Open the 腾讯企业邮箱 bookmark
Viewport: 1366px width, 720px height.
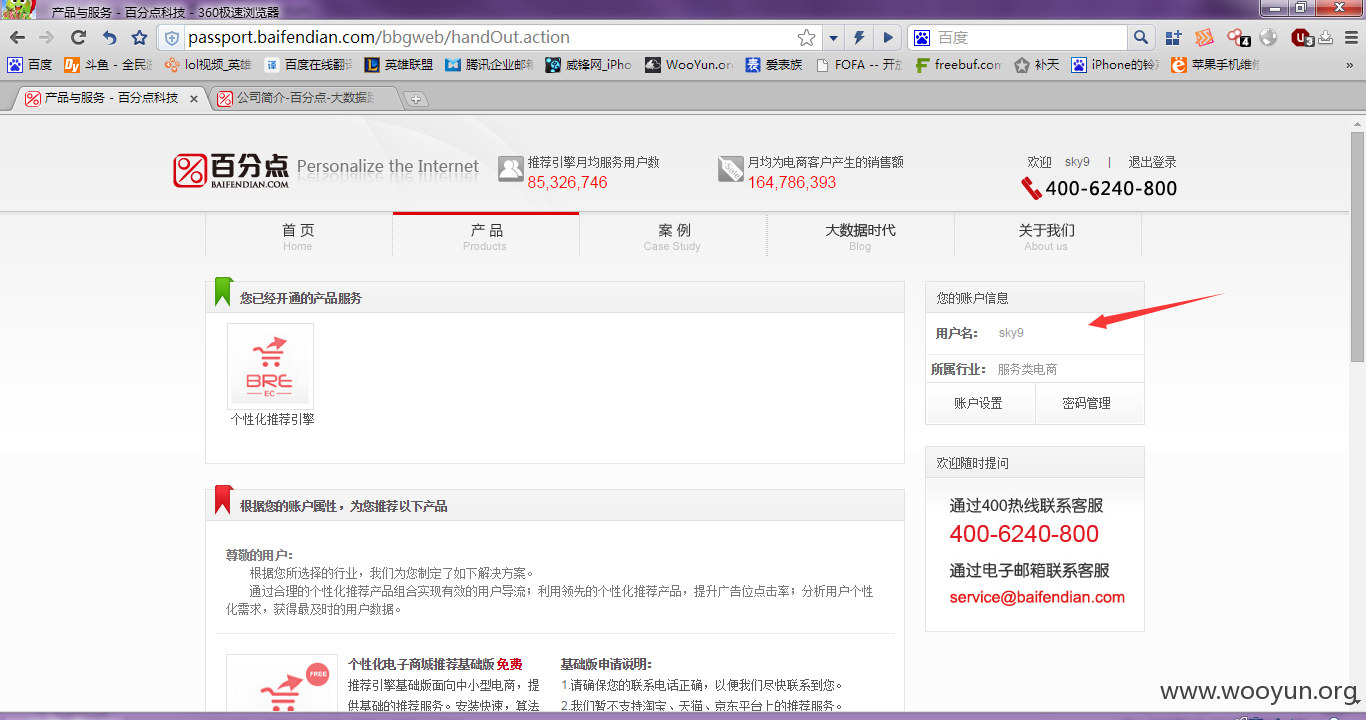(x=490, y=65)
